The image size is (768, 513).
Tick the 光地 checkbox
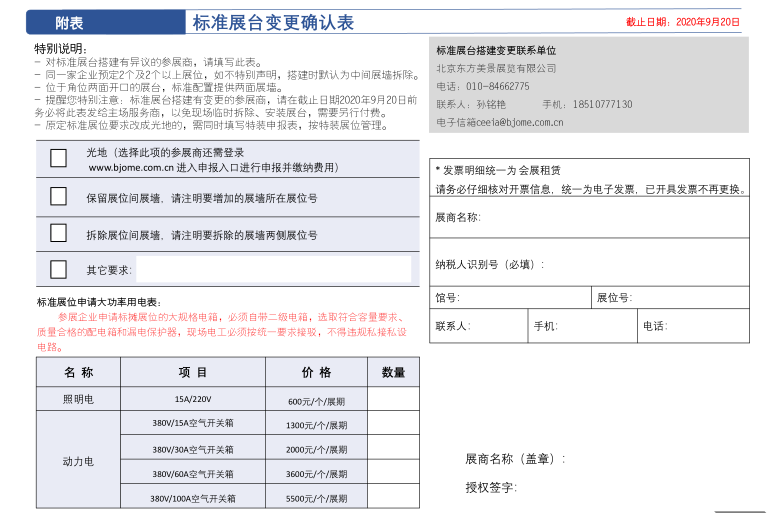[59, 158]
